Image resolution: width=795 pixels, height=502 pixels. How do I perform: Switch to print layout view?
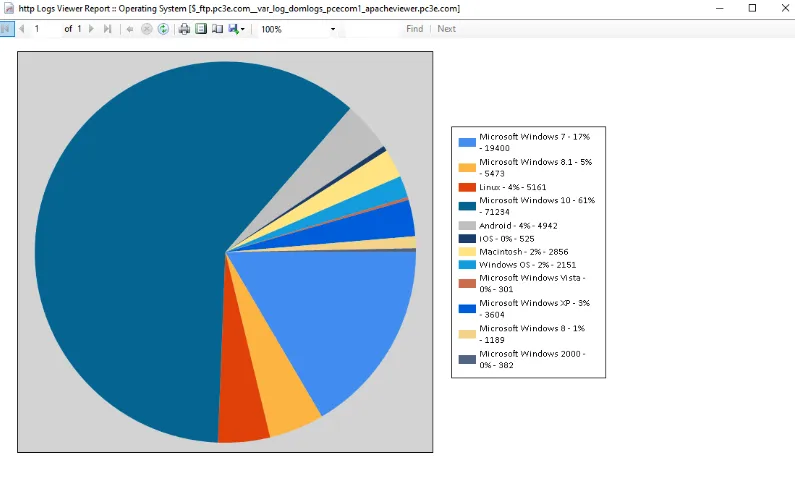[x=201, y=29]
